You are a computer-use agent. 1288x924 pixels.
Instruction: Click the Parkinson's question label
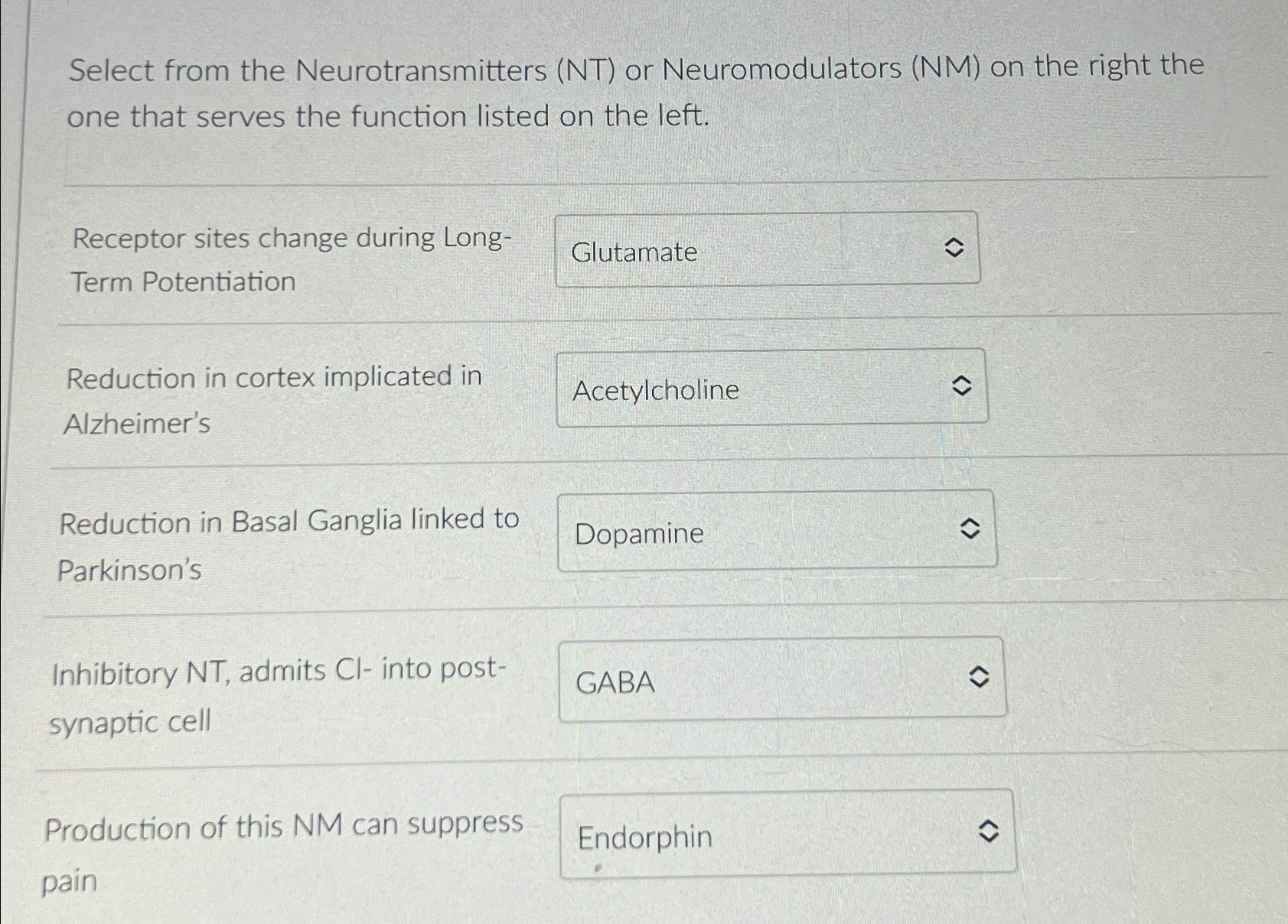[x=289, y=545]
